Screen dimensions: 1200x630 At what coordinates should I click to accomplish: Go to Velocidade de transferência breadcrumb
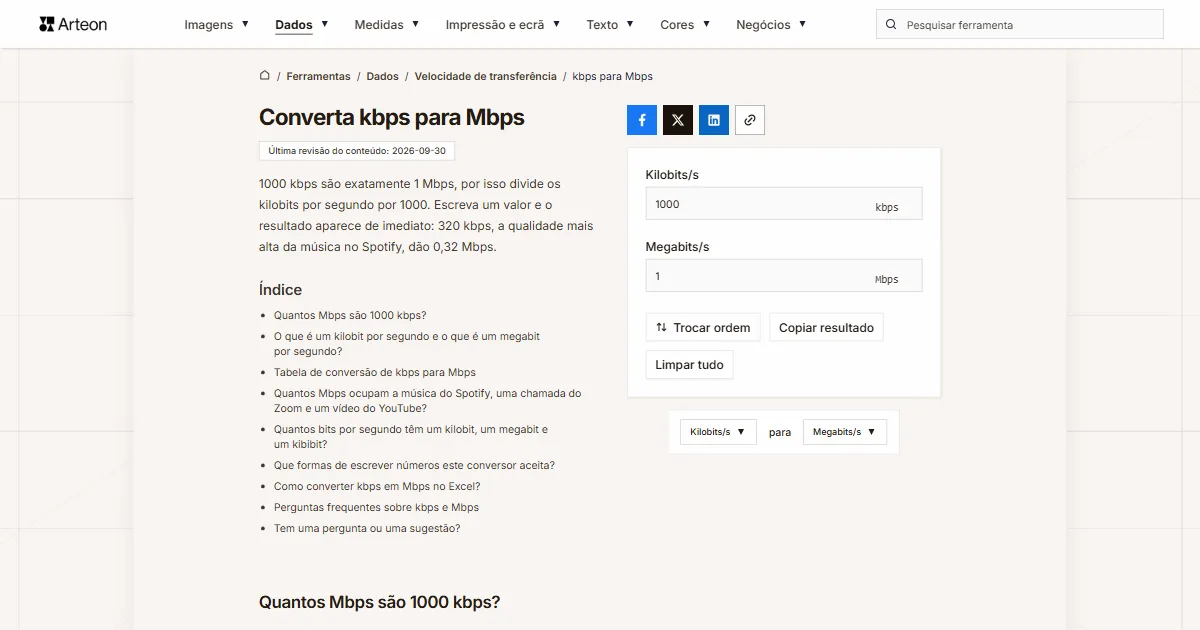point(485,76)
